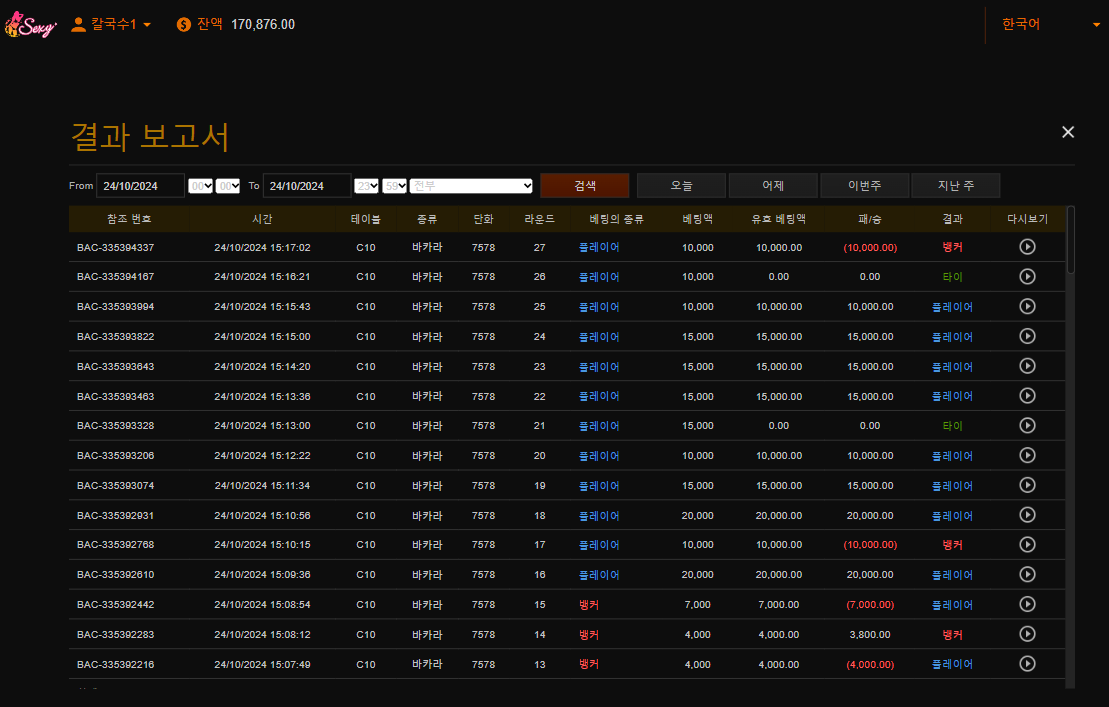Open the From hour dropdown

201,186
